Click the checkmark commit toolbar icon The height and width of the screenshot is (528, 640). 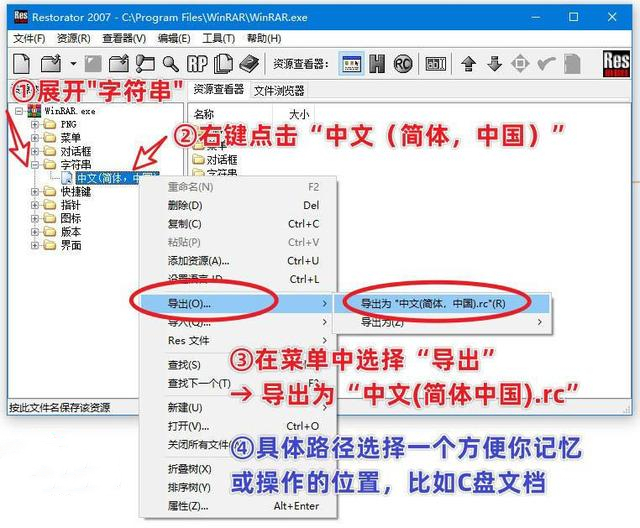click(546, 64)
